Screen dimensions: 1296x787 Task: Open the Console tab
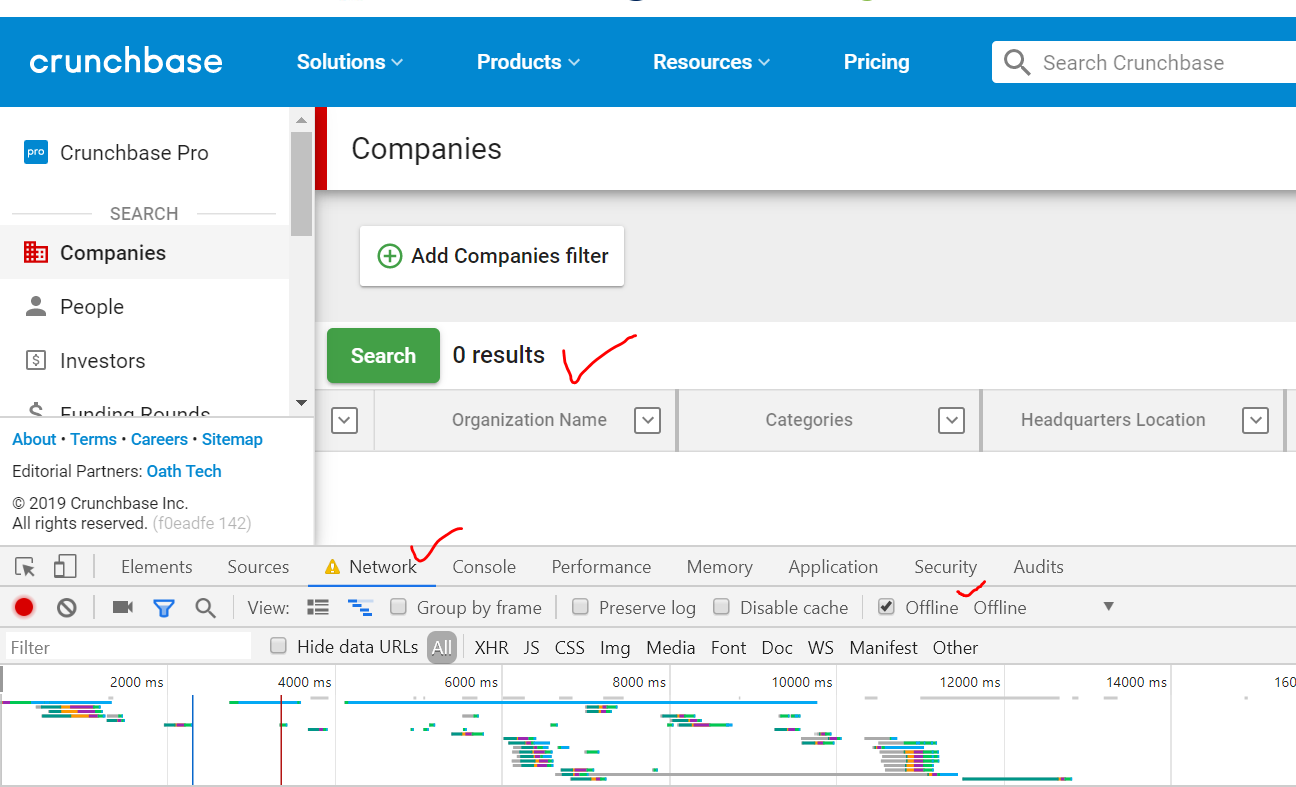(484, 567)
